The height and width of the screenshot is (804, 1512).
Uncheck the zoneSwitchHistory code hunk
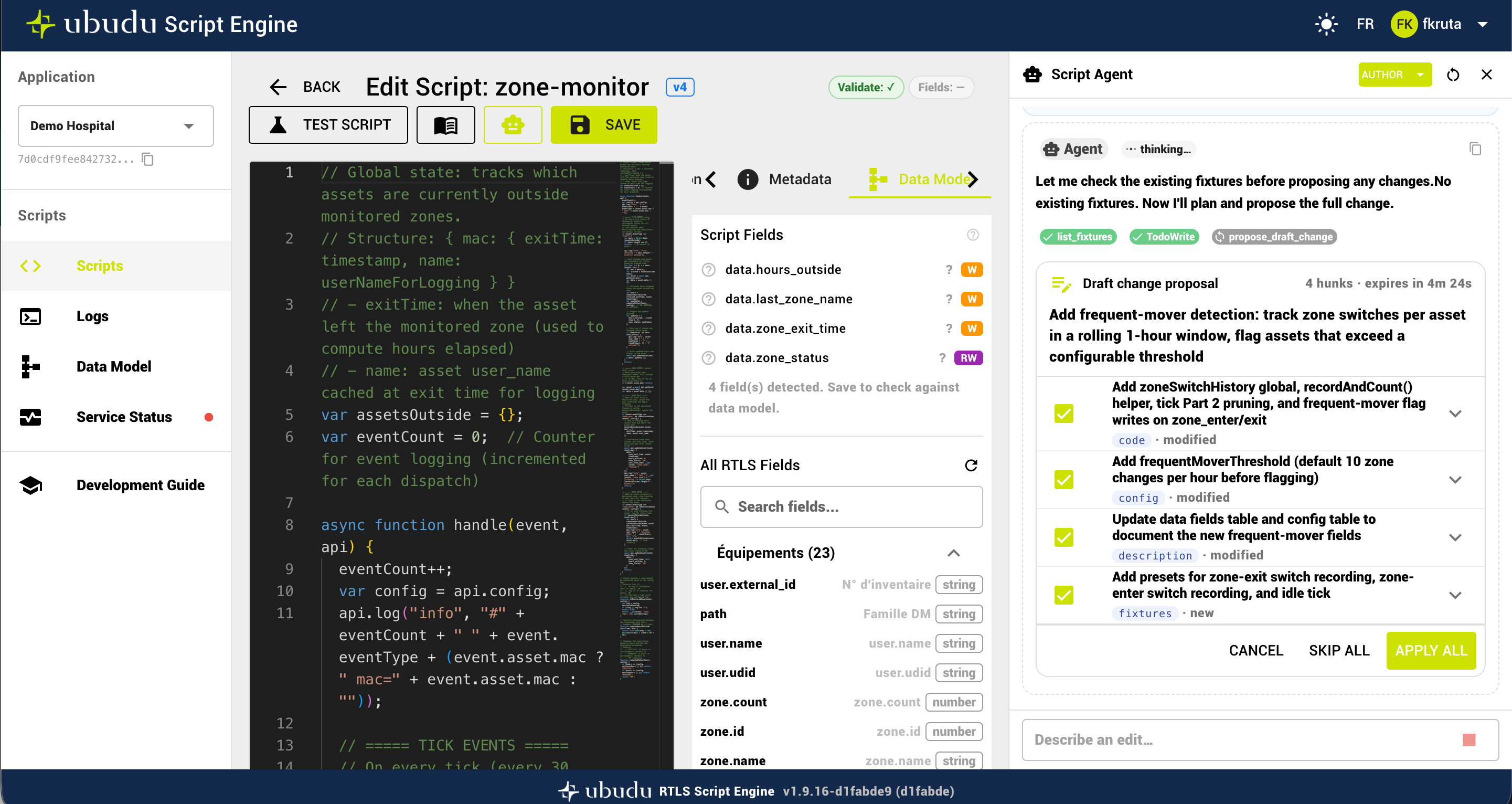[x=1063, y=414]
